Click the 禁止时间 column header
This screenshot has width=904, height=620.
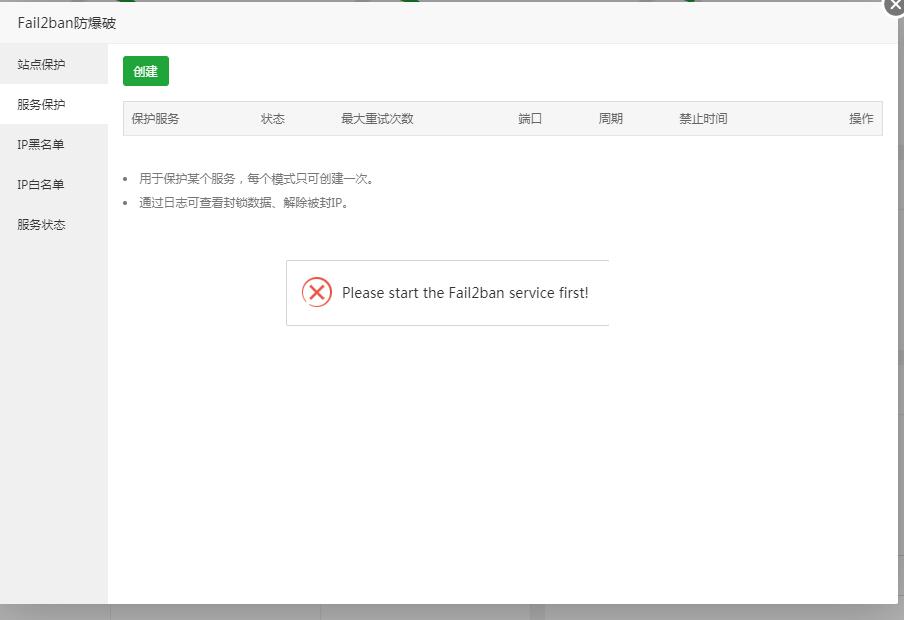[703, 119]
